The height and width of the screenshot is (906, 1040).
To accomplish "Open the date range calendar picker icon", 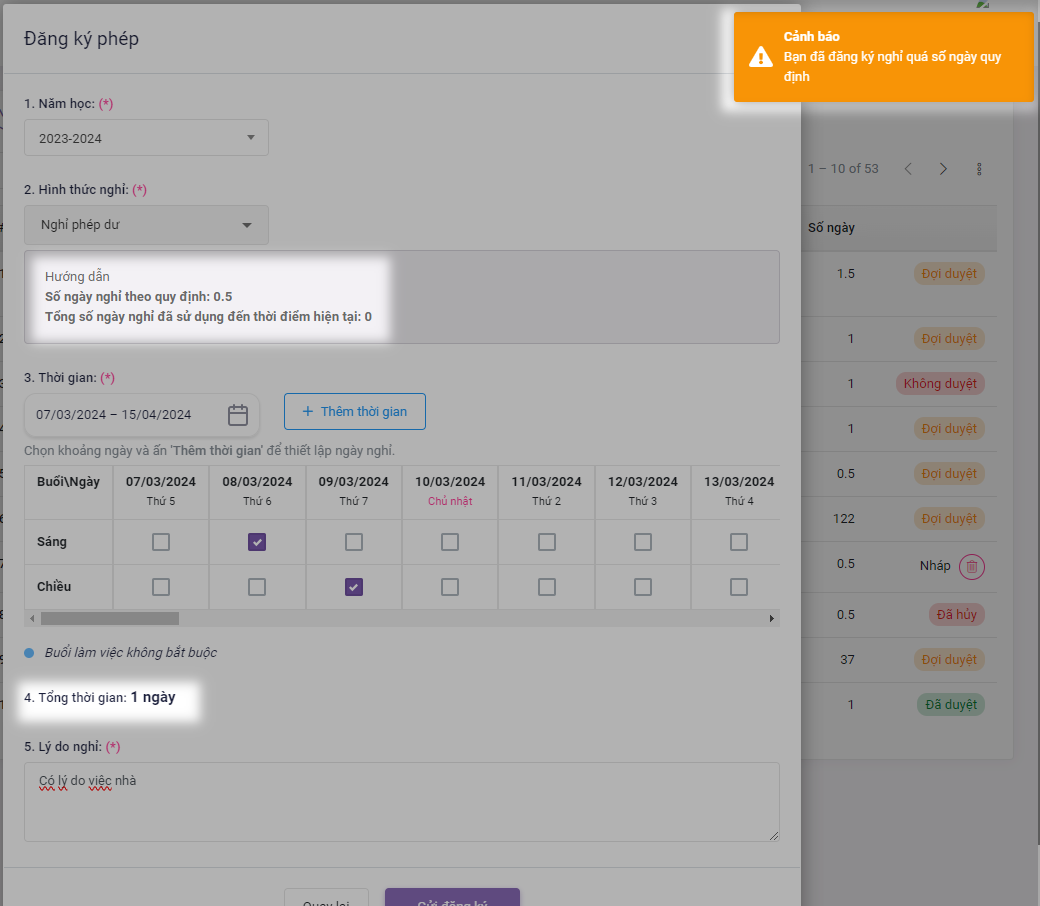I will point(238,415).
